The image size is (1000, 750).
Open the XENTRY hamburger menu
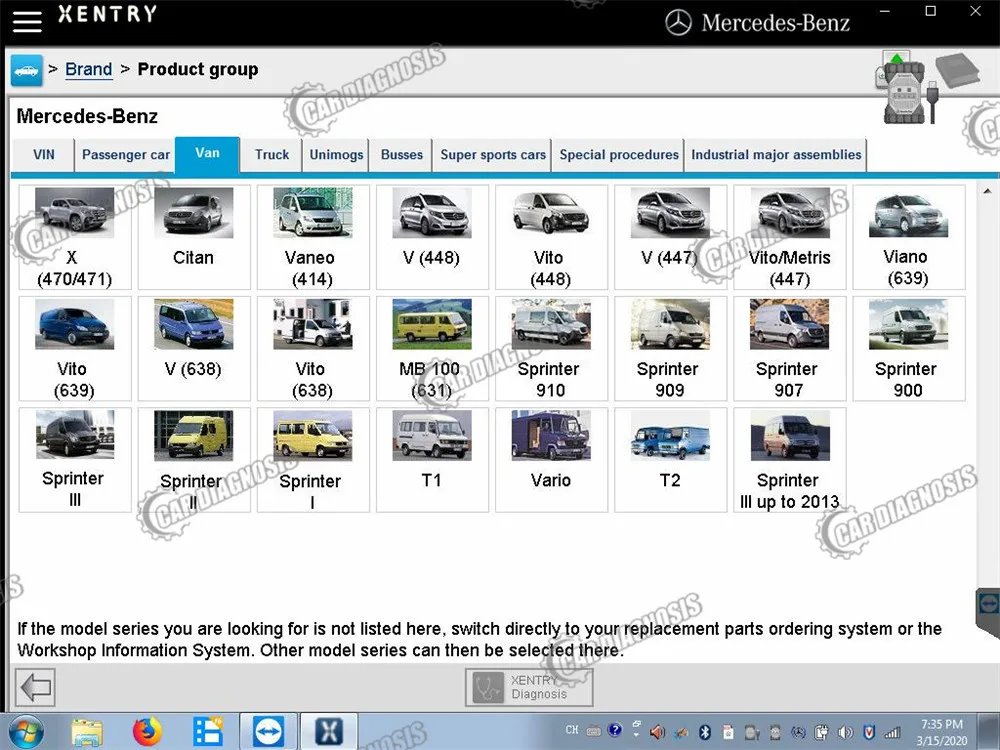click(27, 21)
